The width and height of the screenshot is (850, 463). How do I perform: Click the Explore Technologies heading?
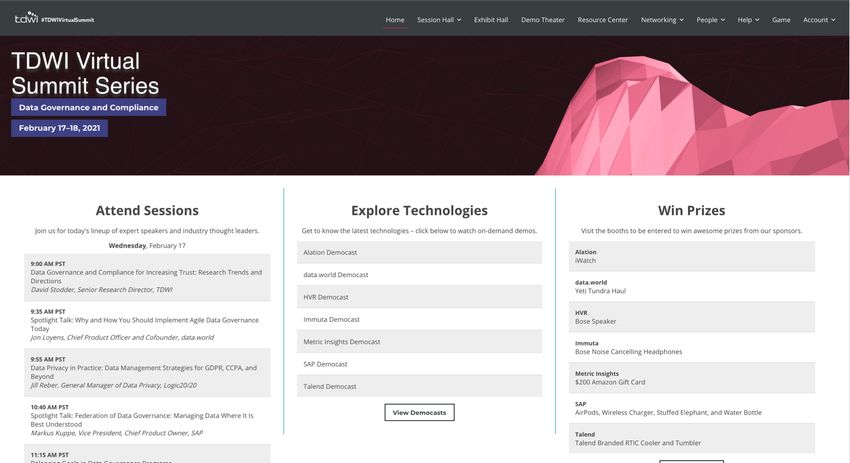(x=419, y=210)
